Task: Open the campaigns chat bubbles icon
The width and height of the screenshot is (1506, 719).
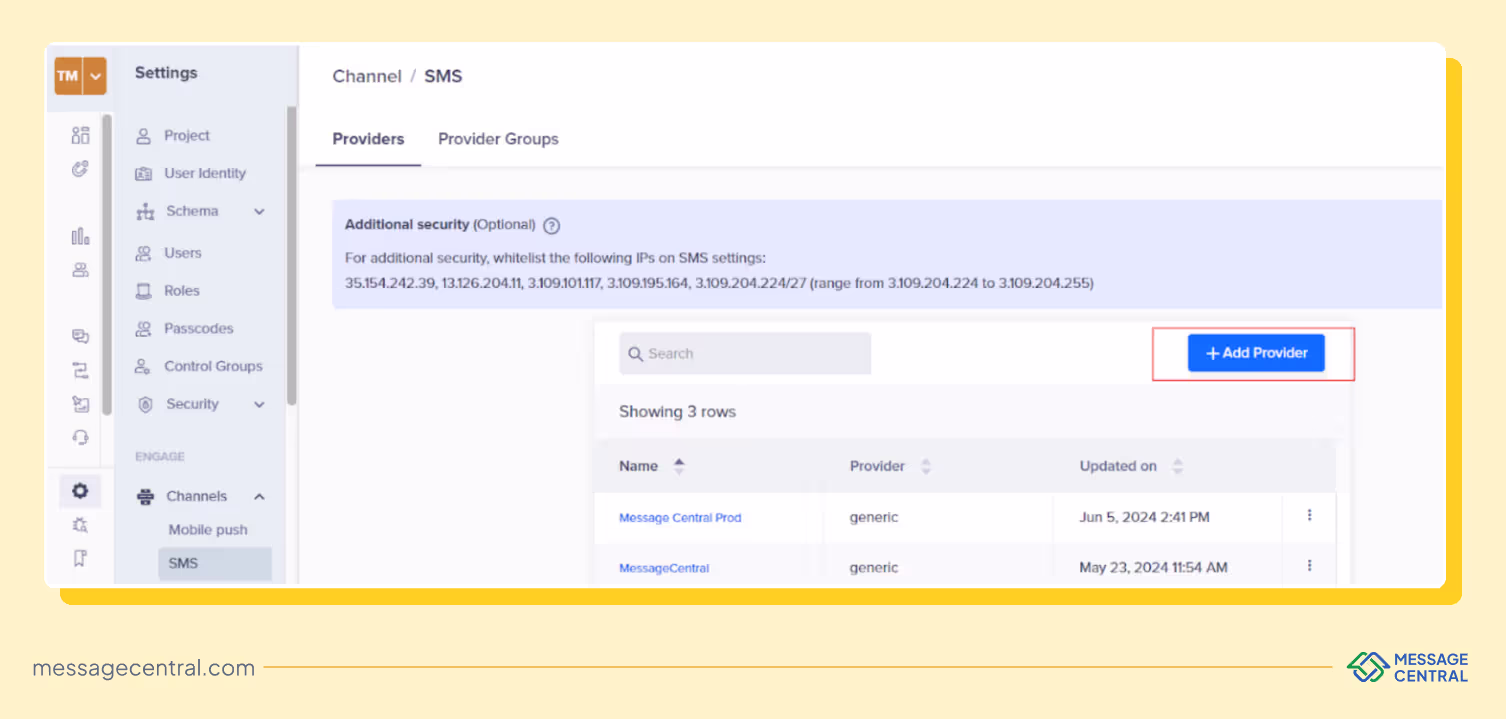Action: coord(81,337)
